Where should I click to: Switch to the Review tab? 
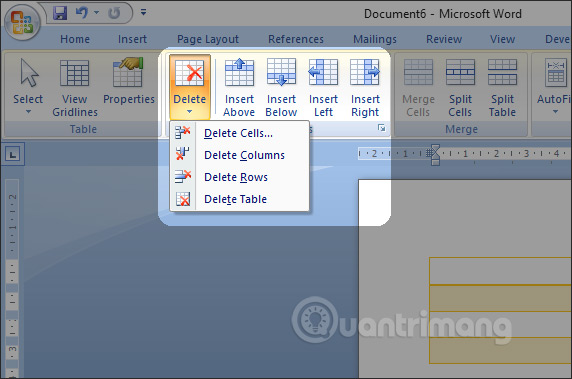pyautogui.click(x=444, y=39)
